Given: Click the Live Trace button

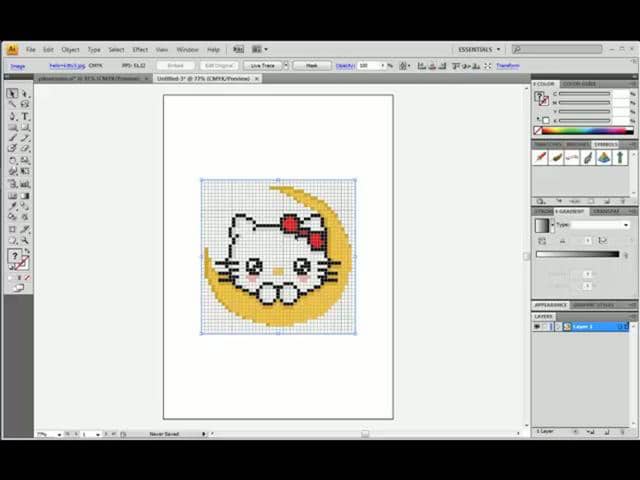Looking at the screenshot, I should pyautogui.click(x=262, y=65).
